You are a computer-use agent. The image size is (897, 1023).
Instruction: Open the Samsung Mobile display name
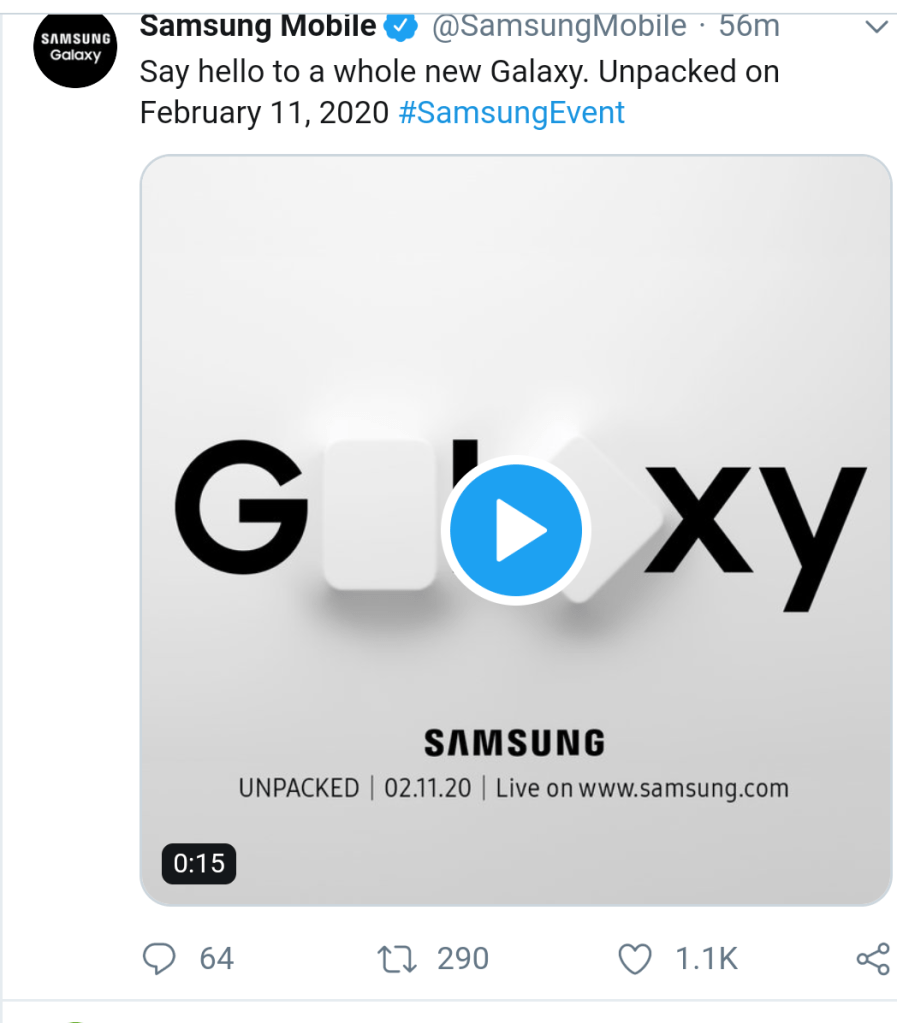click(x=258, y=26)
